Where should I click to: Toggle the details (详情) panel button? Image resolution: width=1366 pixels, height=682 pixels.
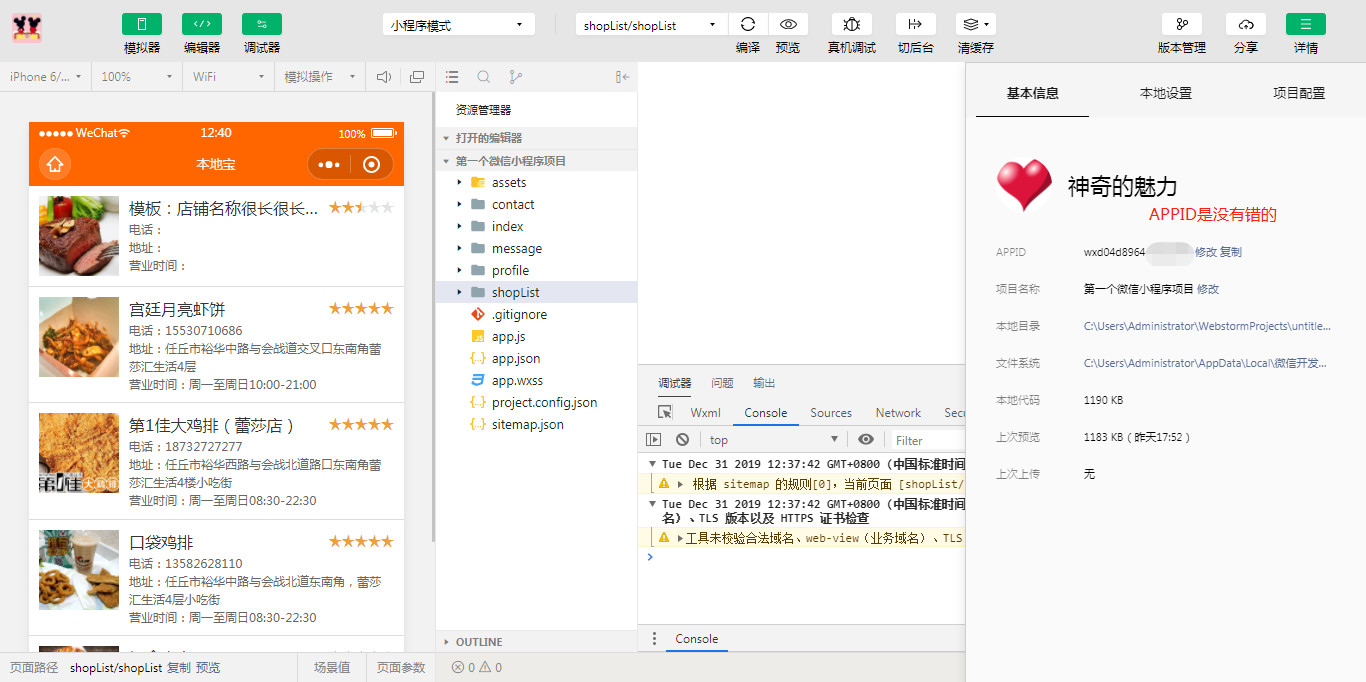pyautogui.click(x=1306, y=24)
